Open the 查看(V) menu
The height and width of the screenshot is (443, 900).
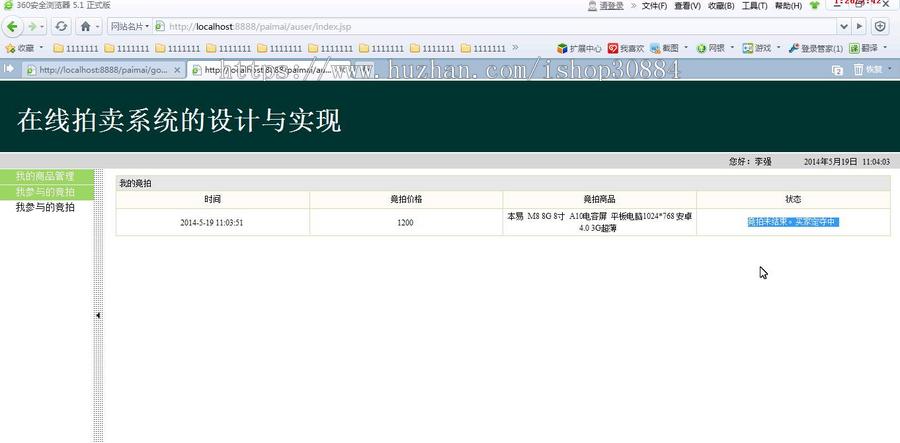(688, 6)
